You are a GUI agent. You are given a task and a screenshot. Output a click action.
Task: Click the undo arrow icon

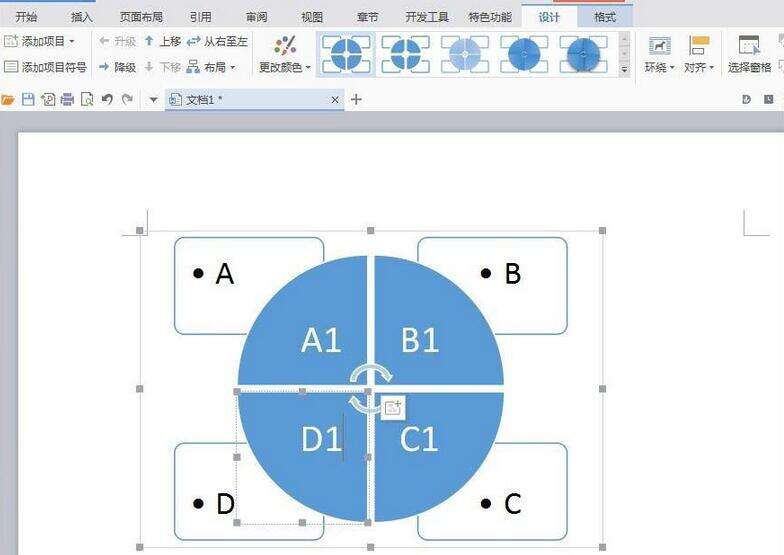(x=107, y=100)
